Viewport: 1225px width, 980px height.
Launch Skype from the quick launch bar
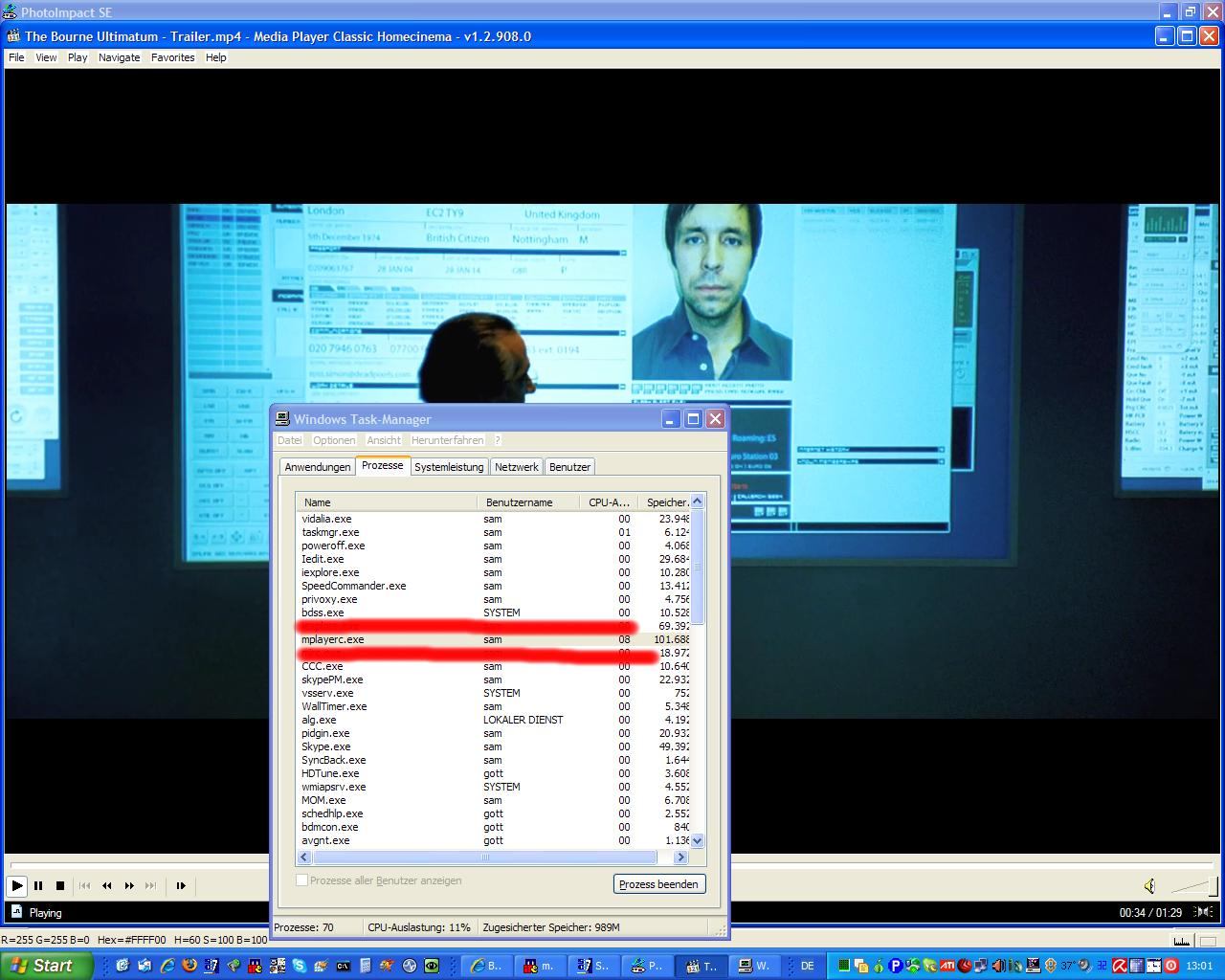coord(300,966)
